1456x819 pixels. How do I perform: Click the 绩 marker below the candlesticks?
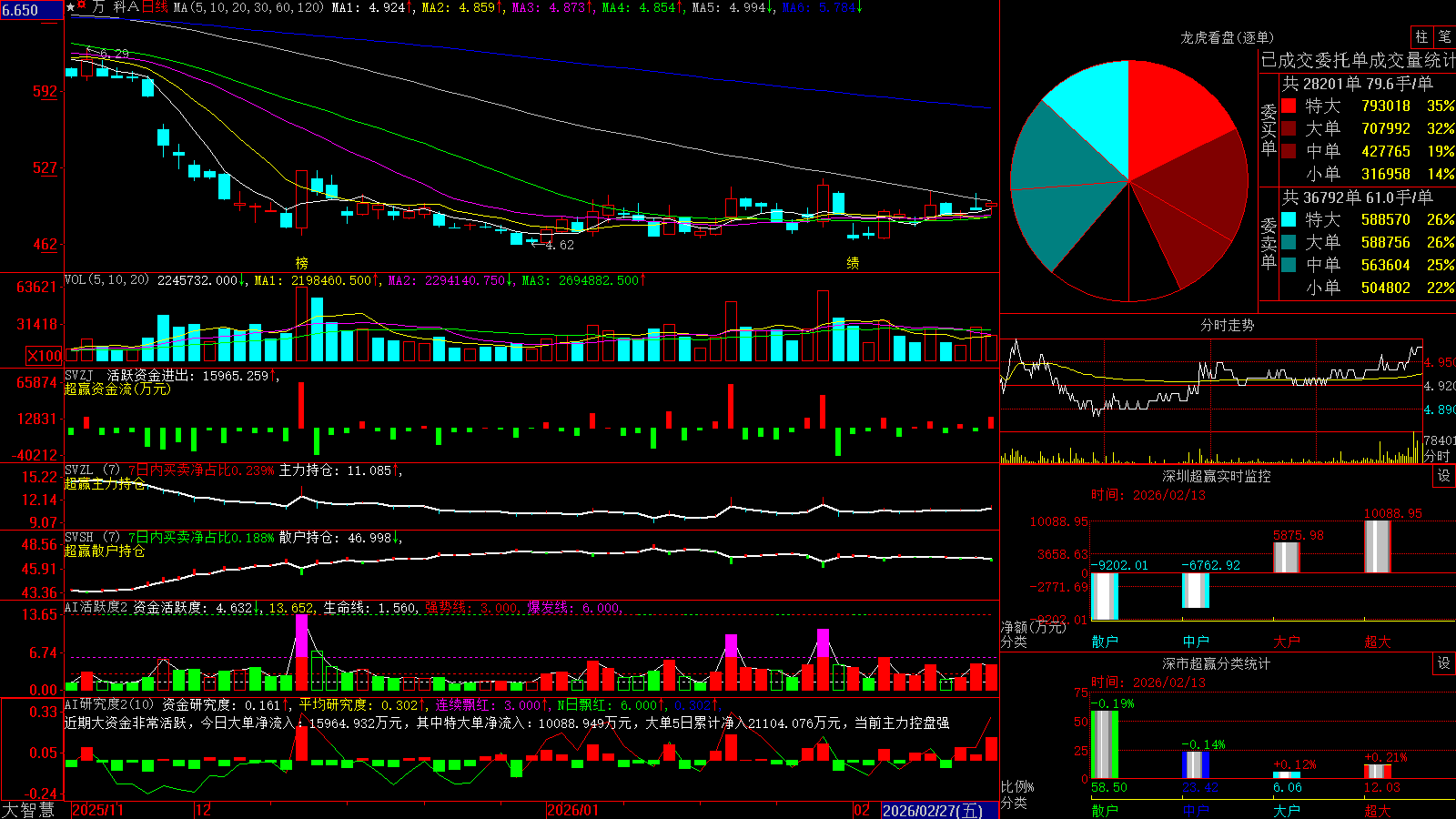coord(853,263)
